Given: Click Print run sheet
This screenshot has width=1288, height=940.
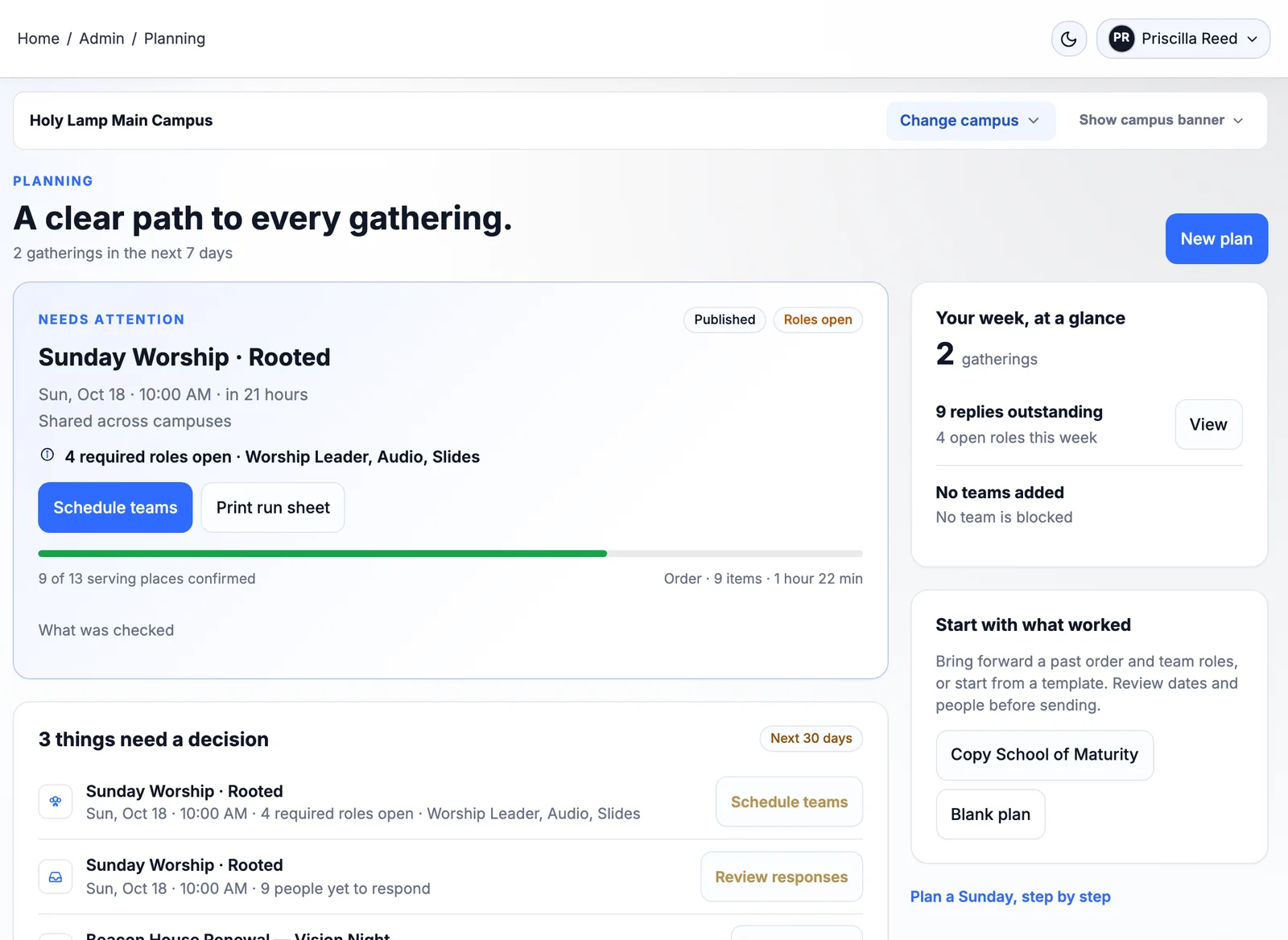Looking at the screenshot, I should click(273, 508).
